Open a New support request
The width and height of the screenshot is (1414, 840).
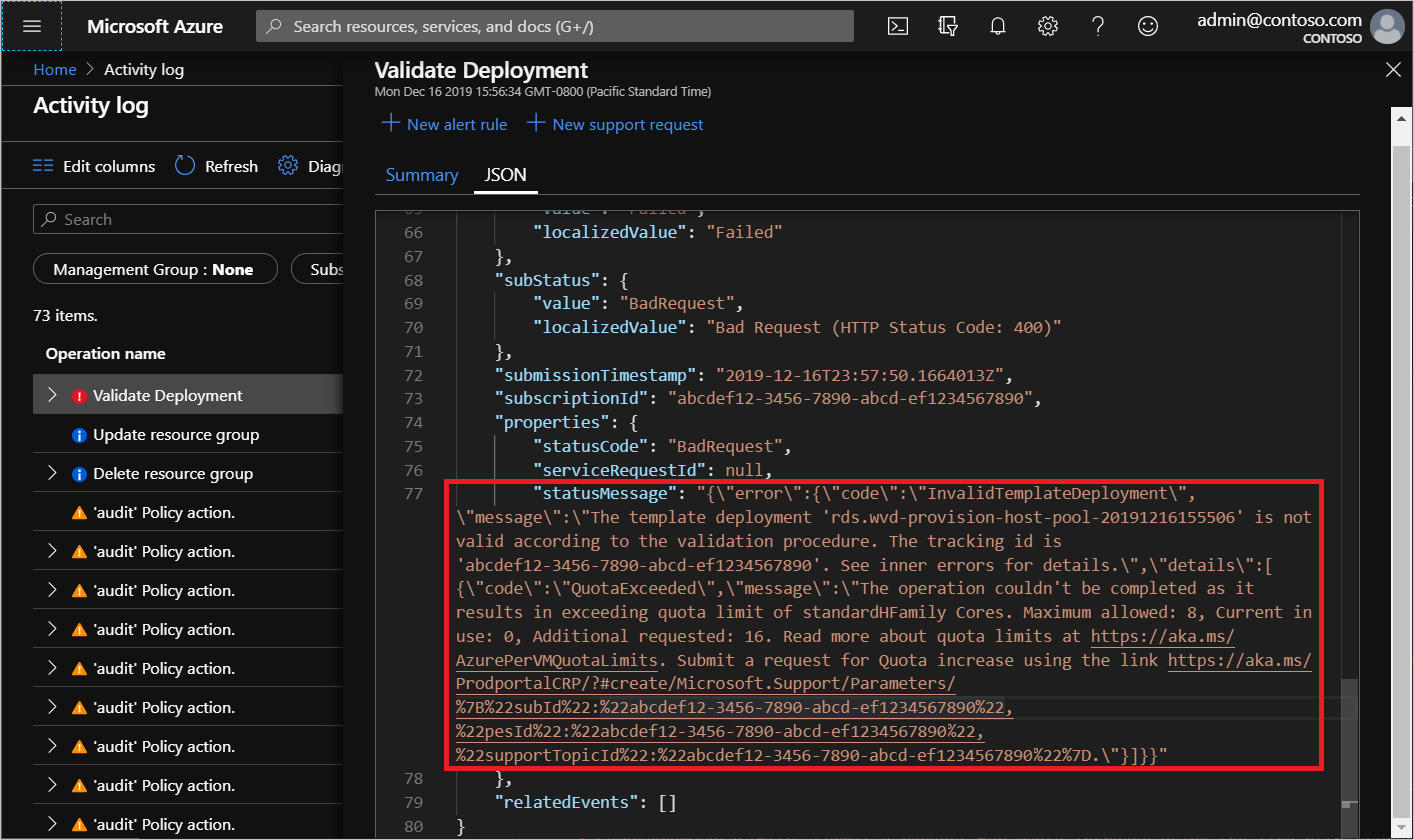tap(616, 124)
